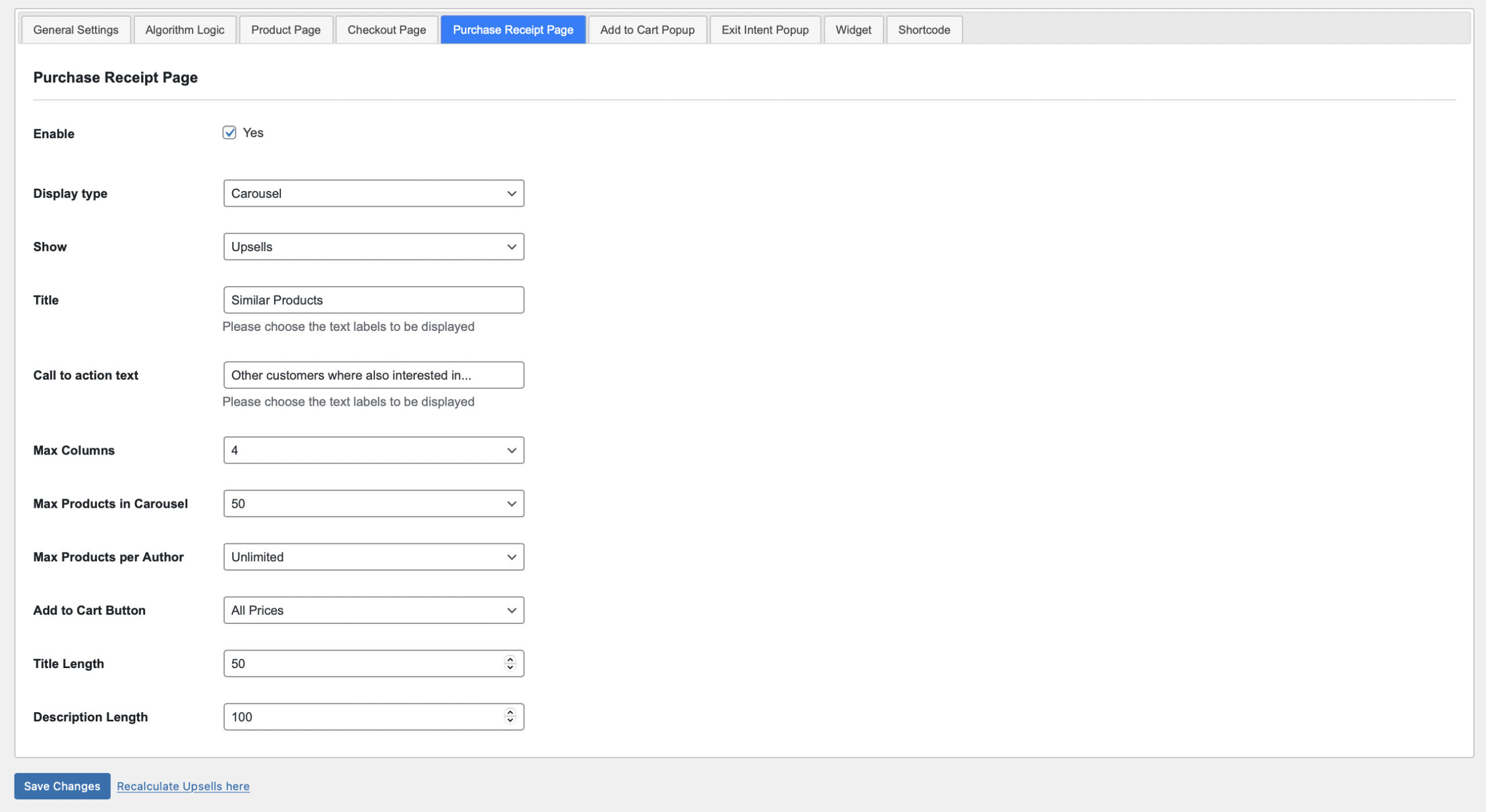Open the Max Columns dropdown
The width and height of the screenshot is (1486, 812).
coord(374,450)
